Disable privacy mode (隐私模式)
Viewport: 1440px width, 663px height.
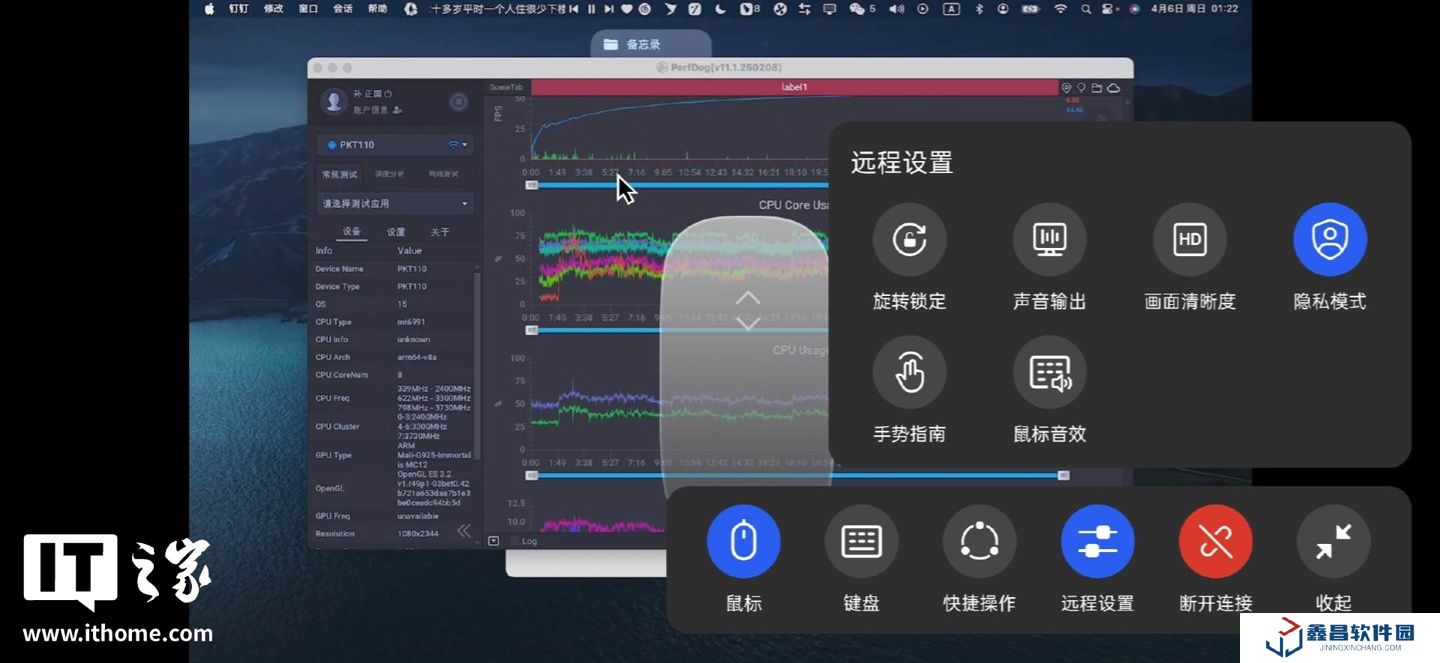pyautogui.click(x=1329, y=240)
